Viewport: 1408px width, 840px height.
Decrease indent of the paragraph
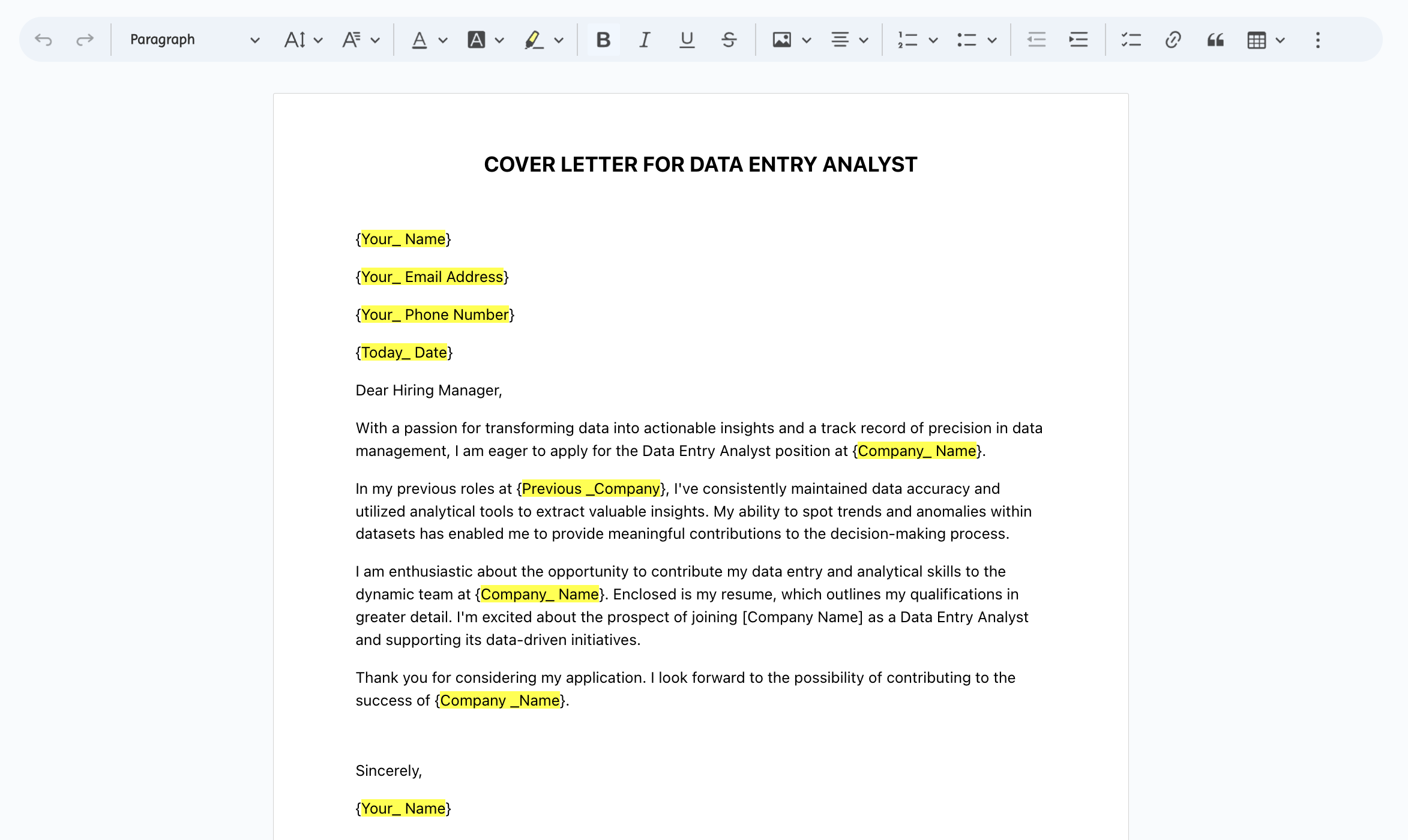[x=1036, y=40]
